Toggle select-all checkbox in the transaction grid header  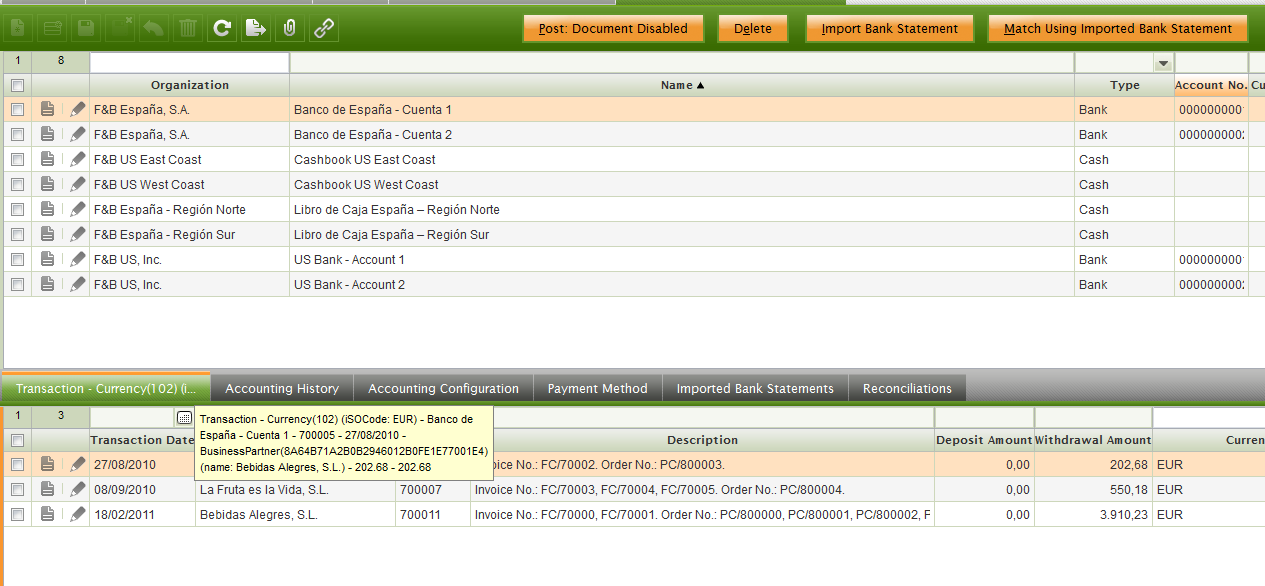(17, 440)
